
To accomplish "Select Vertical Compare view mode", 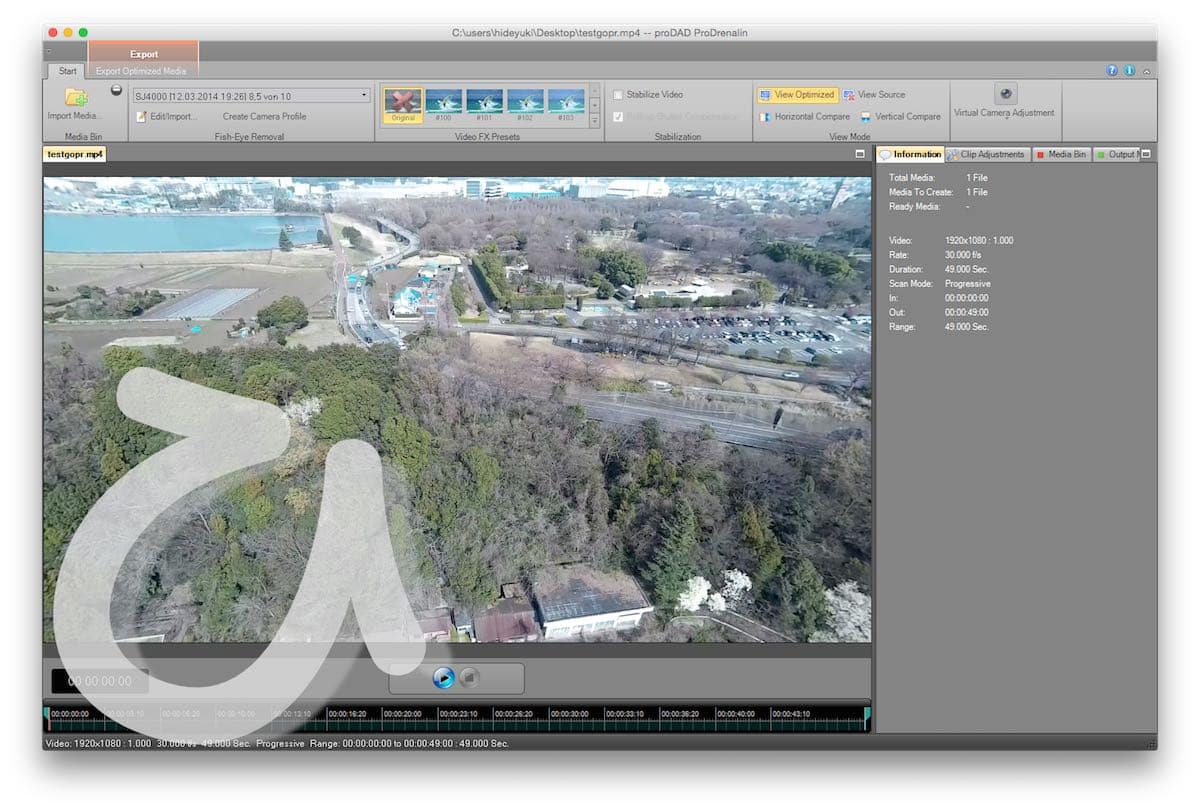I will (x=900, y=117).
